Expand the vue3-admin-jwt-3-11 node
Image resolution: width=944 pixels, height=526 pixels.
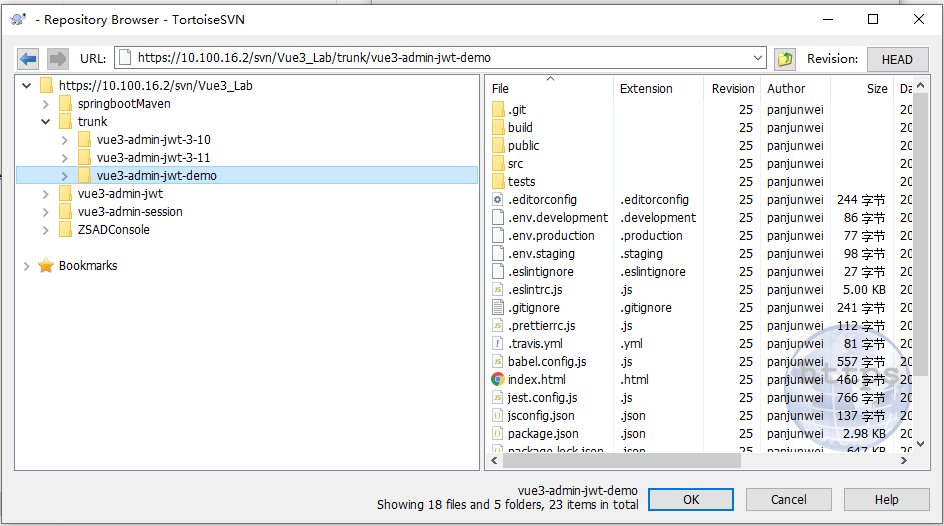pos(64,158)
